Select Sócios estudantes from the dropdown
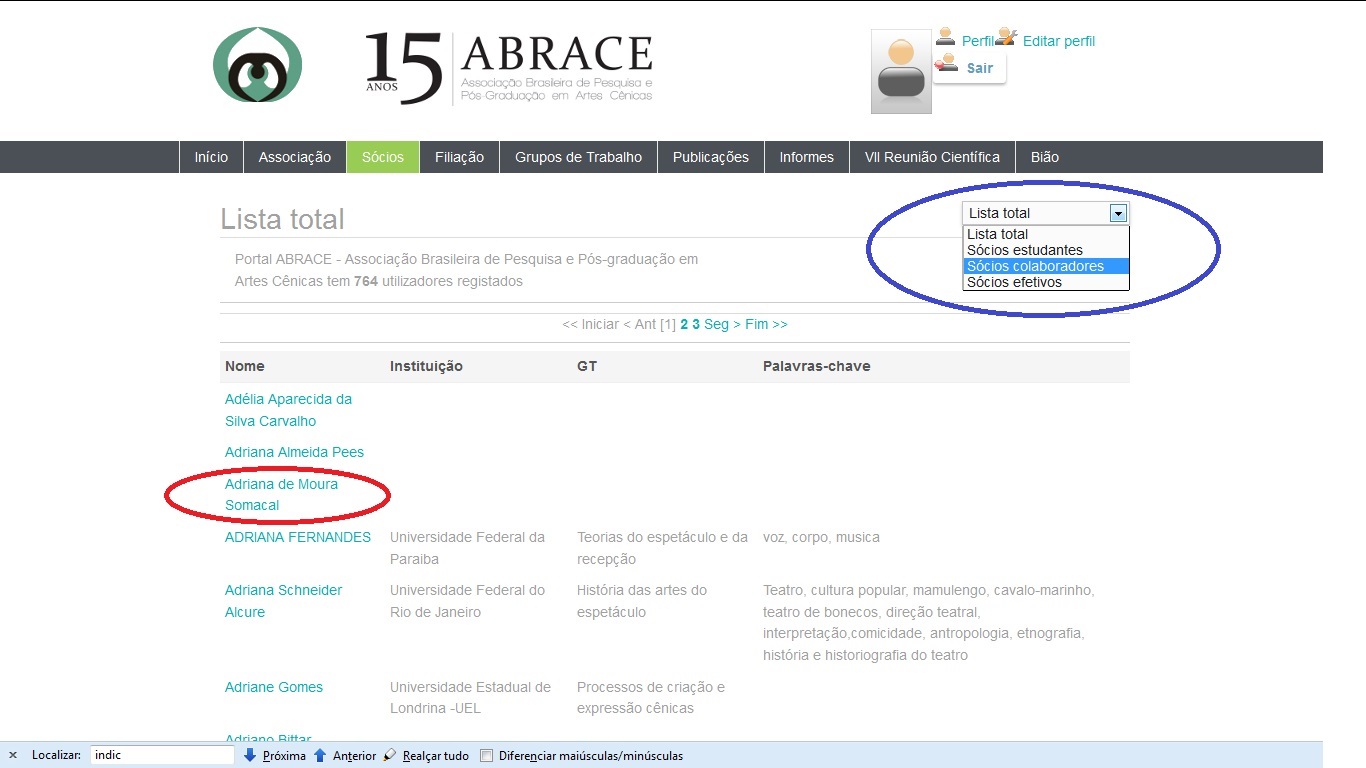Screen dimensions: 1366x768 point(1024,250)
